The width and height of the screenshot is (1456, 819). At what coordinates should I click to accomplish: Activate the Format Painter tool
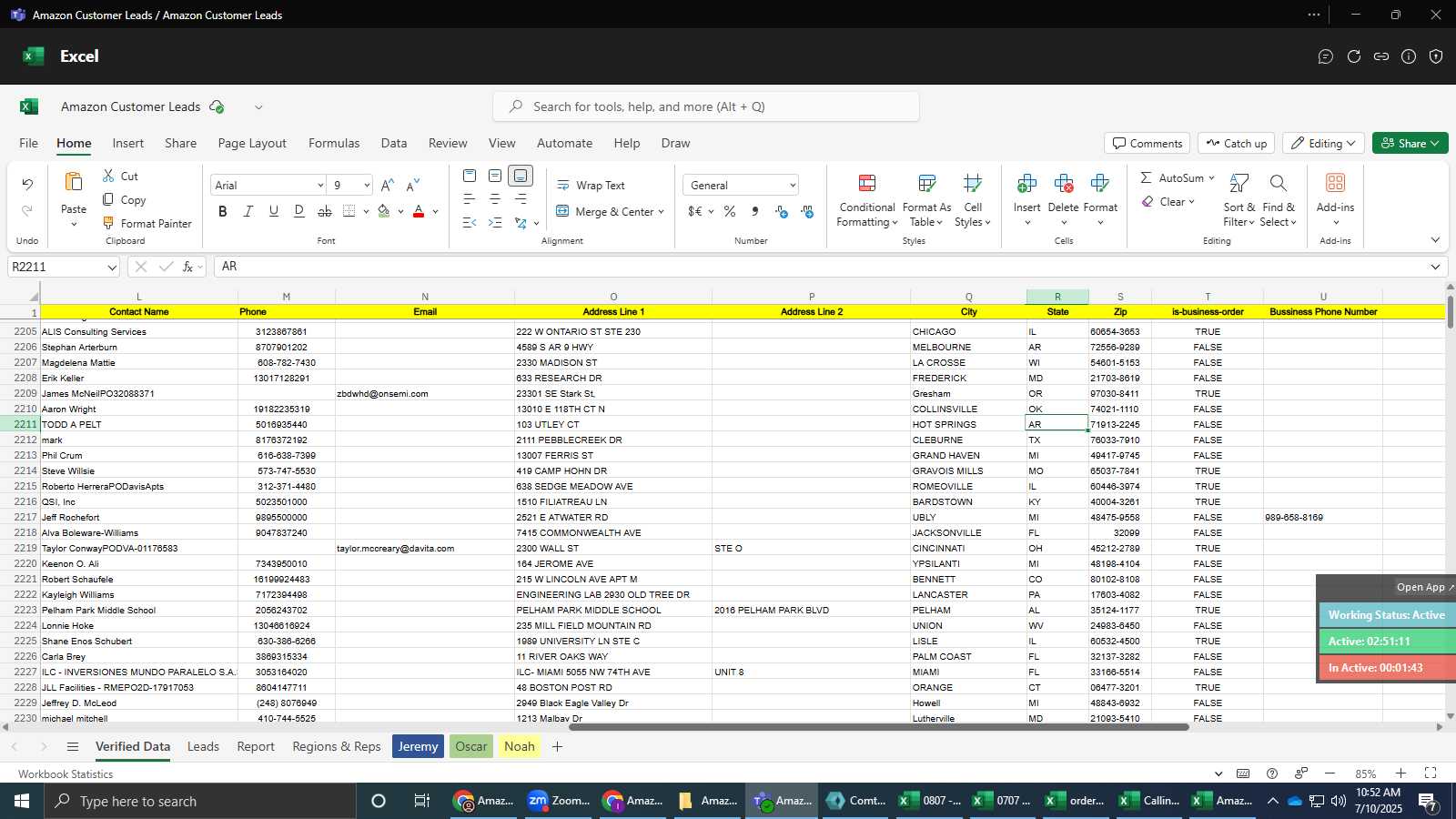pyautogui.click(x=147, y=223)
